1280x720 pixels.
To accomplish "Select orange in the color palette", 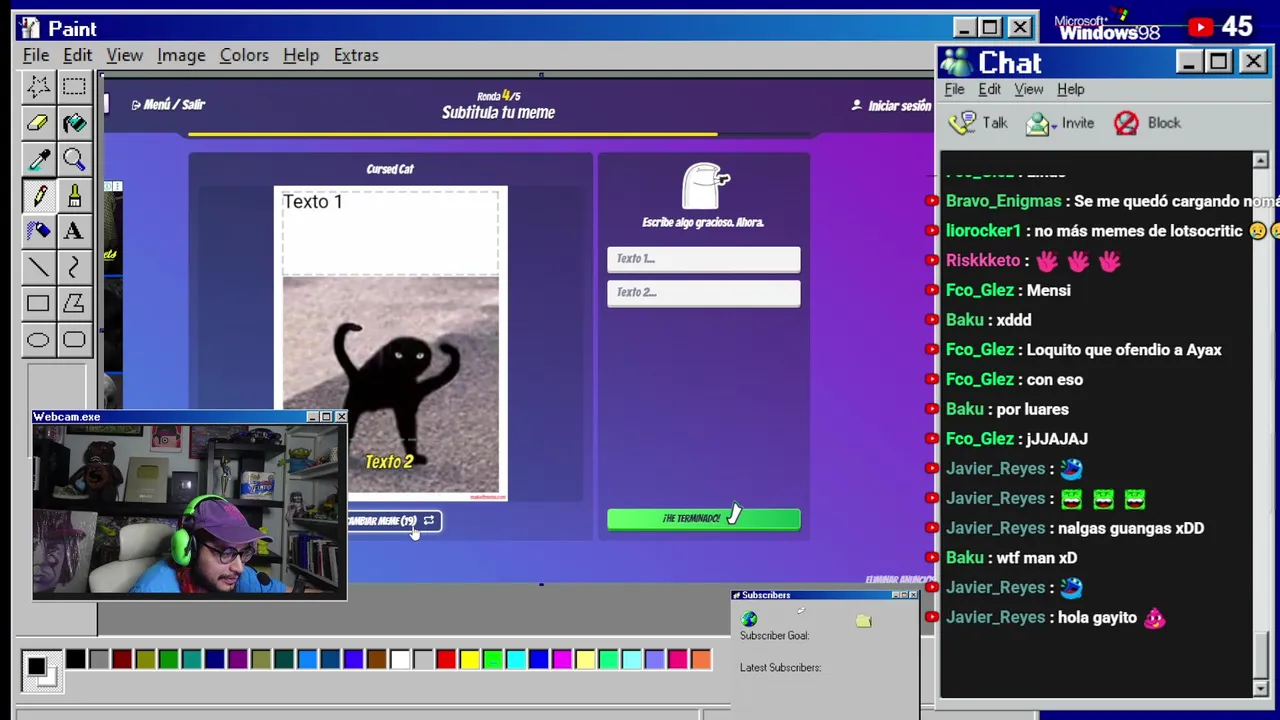I will tap(701, 659).
